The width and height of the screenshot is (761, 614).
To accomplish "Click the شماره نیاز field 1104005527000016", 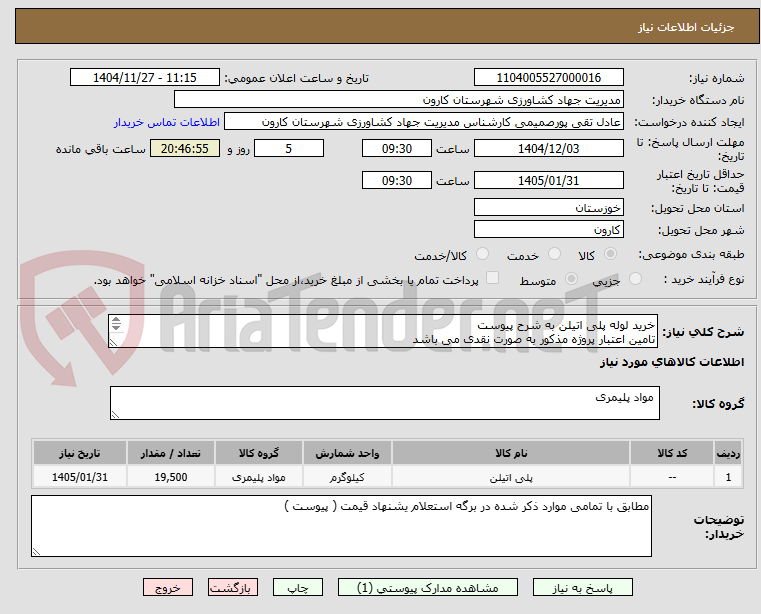I will point(548,78).
